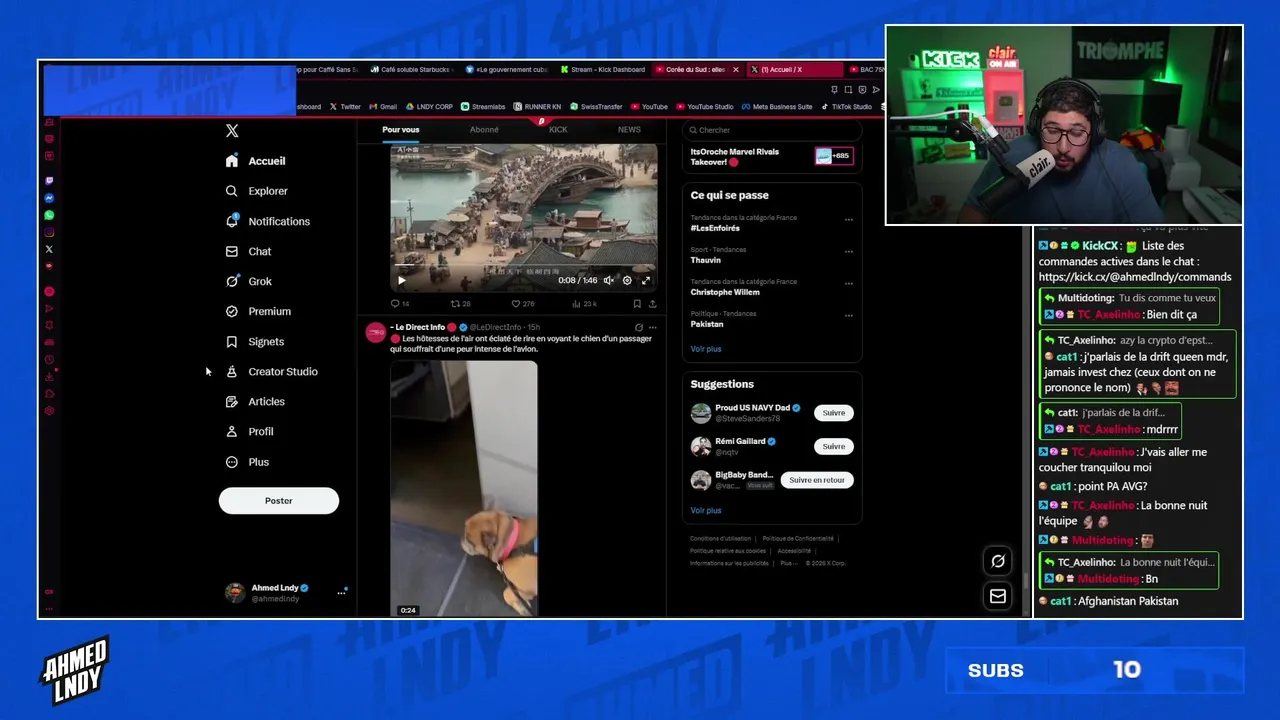The image size is (1280, 720).
Task: Open the #LesEnfoirés trend
Action: pos(715,228)
